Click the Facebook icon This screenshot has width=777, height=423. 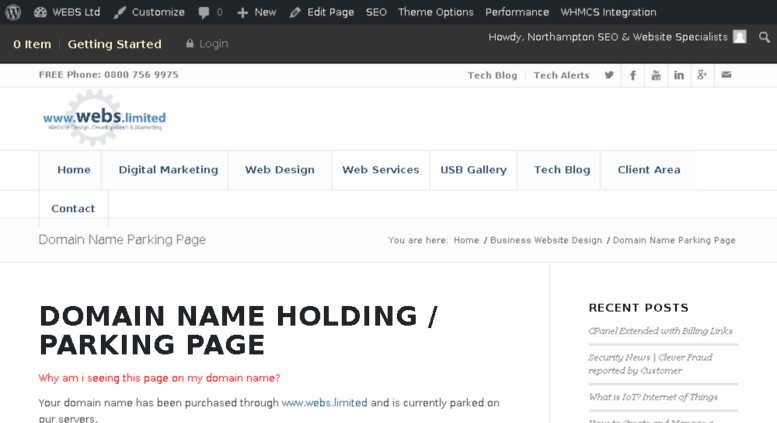[633, 75]
